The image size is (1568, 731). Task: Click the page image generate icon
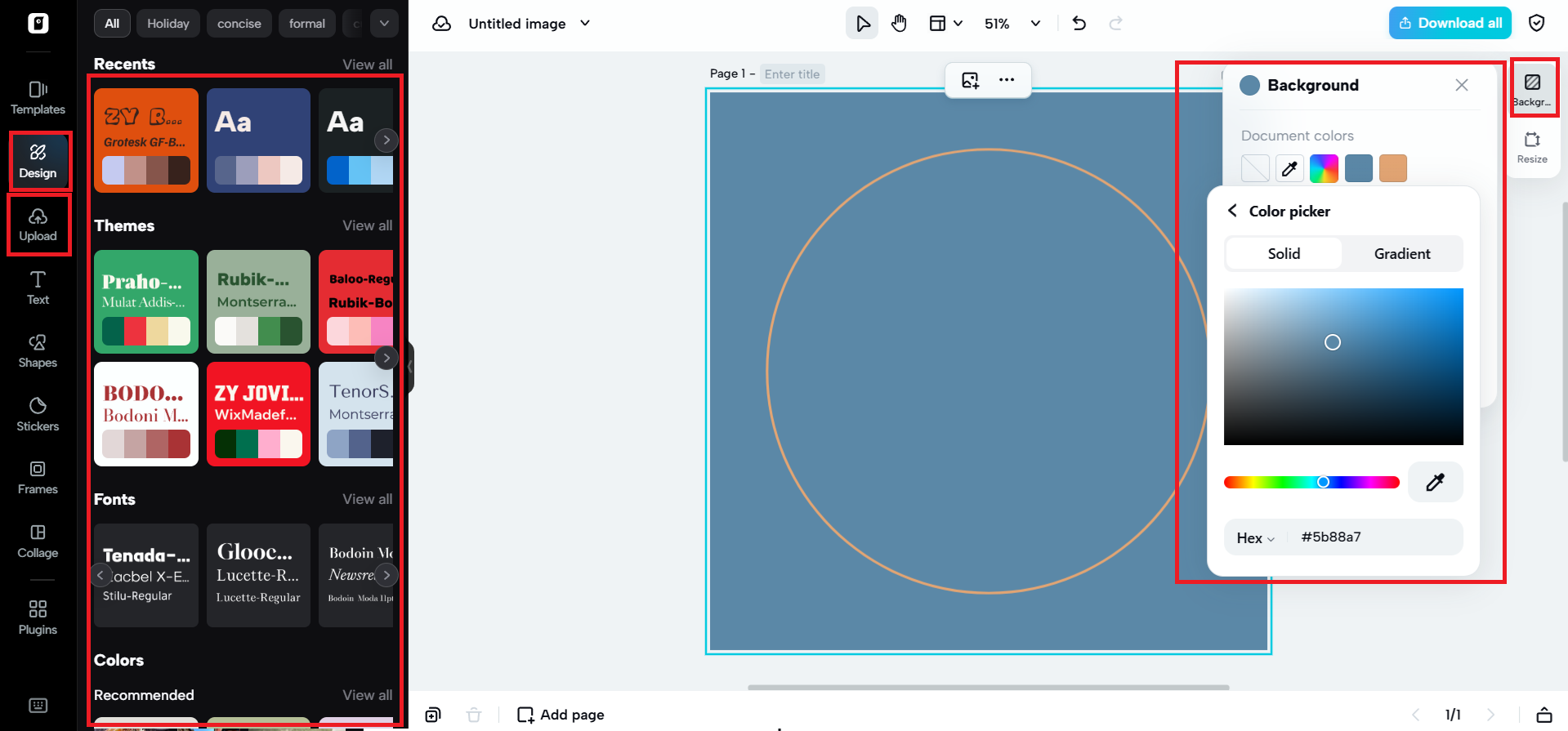coord(970,80)
